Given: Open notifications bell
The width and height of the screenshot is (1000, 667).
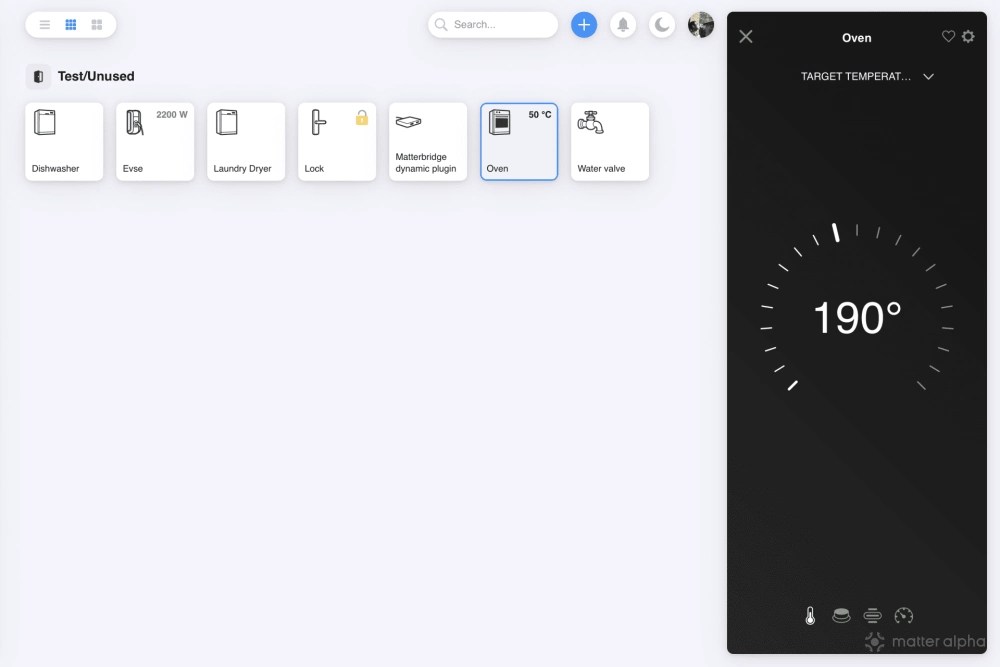Looking at the screenshot, I should coord(623,25).
